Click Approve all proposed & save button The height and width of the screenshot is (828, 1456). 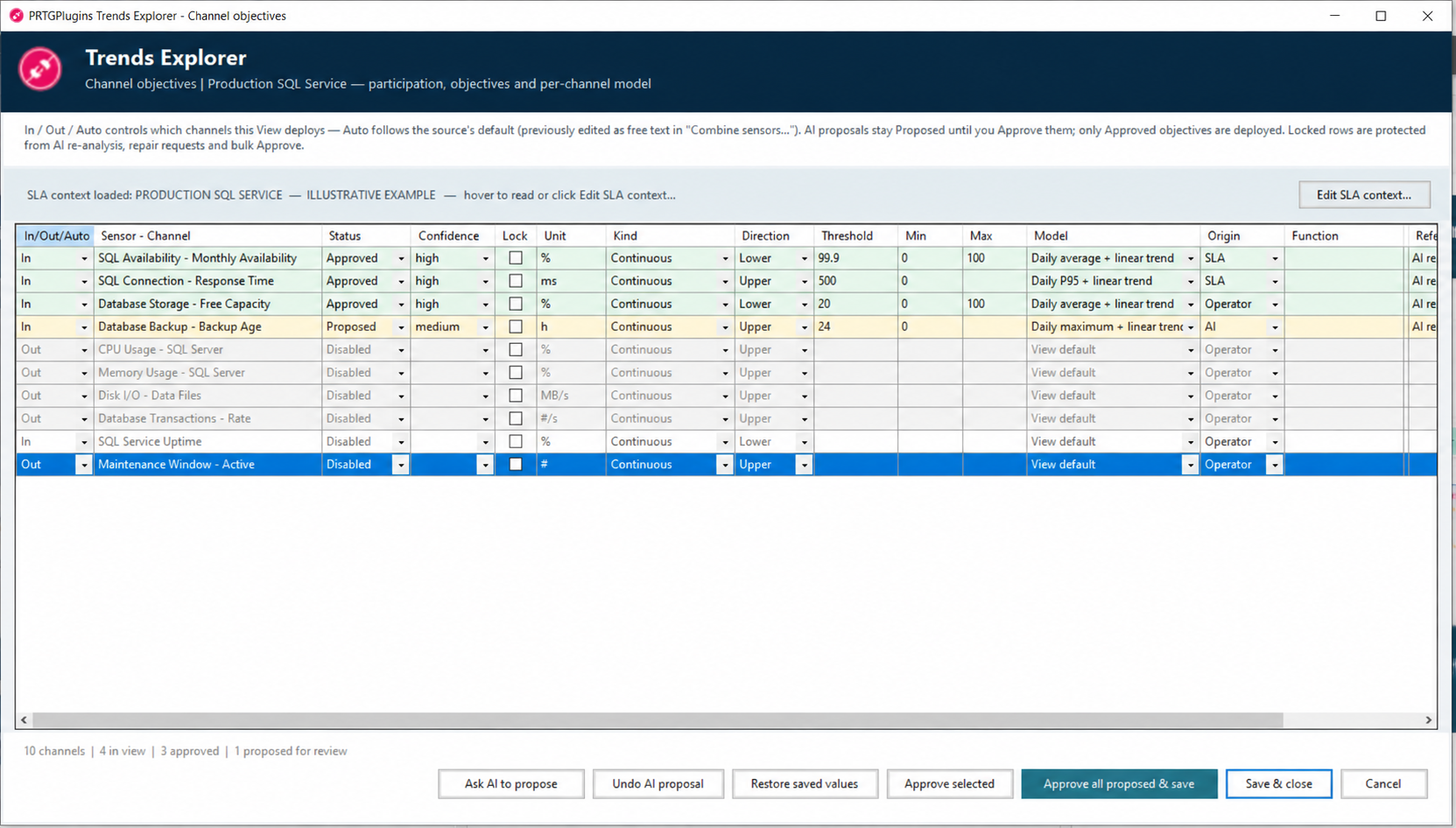pos(1119,783)
